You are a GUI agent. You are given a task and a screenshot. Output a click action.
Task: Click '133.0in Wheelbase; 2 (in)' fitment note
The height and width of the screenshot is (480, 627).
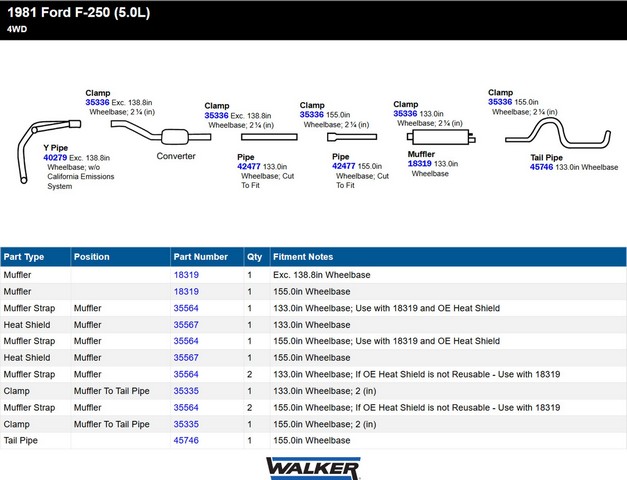pos(325,391)
